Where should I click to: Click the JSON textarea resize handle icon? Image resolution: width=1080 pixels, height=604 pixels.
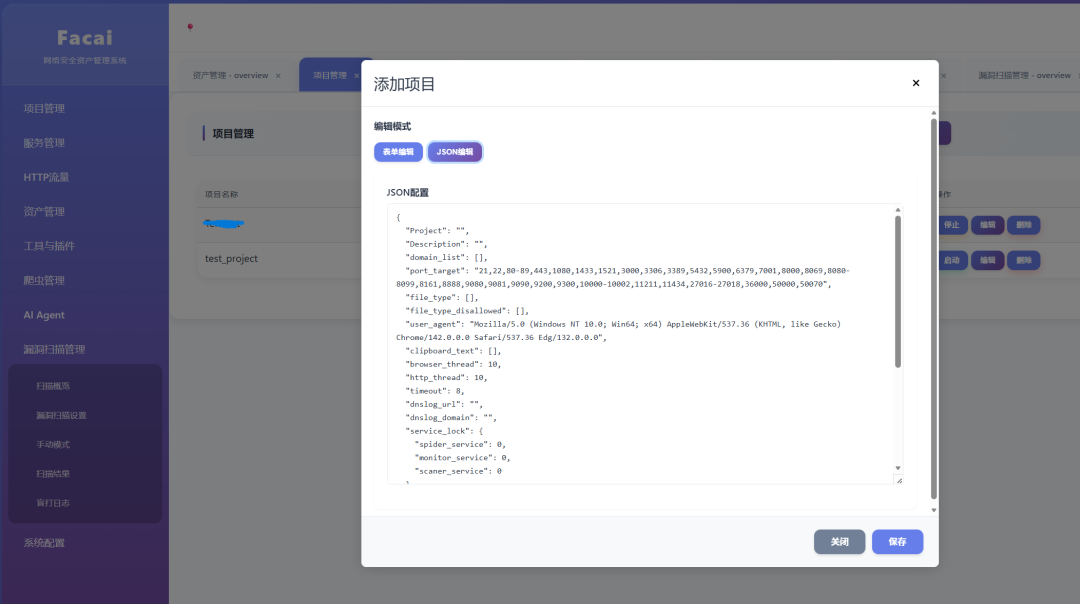click(899, 480)
